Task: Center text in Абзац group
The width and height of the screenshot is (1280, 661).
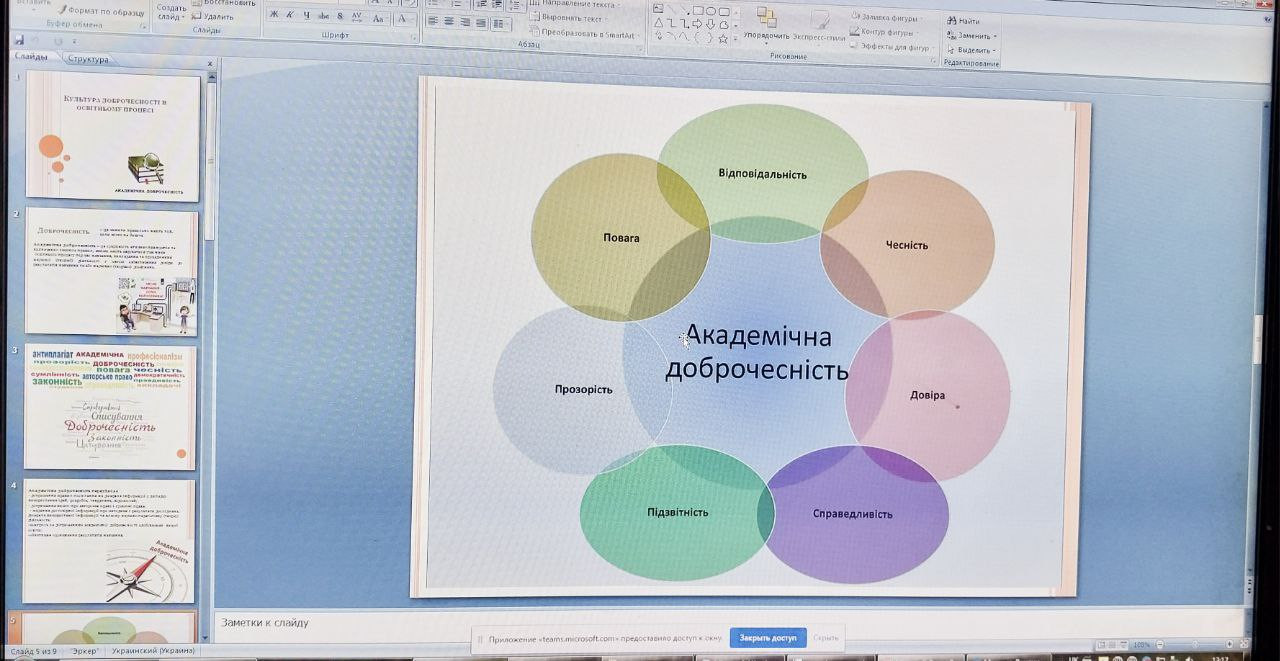Action: tap(450, 21)
